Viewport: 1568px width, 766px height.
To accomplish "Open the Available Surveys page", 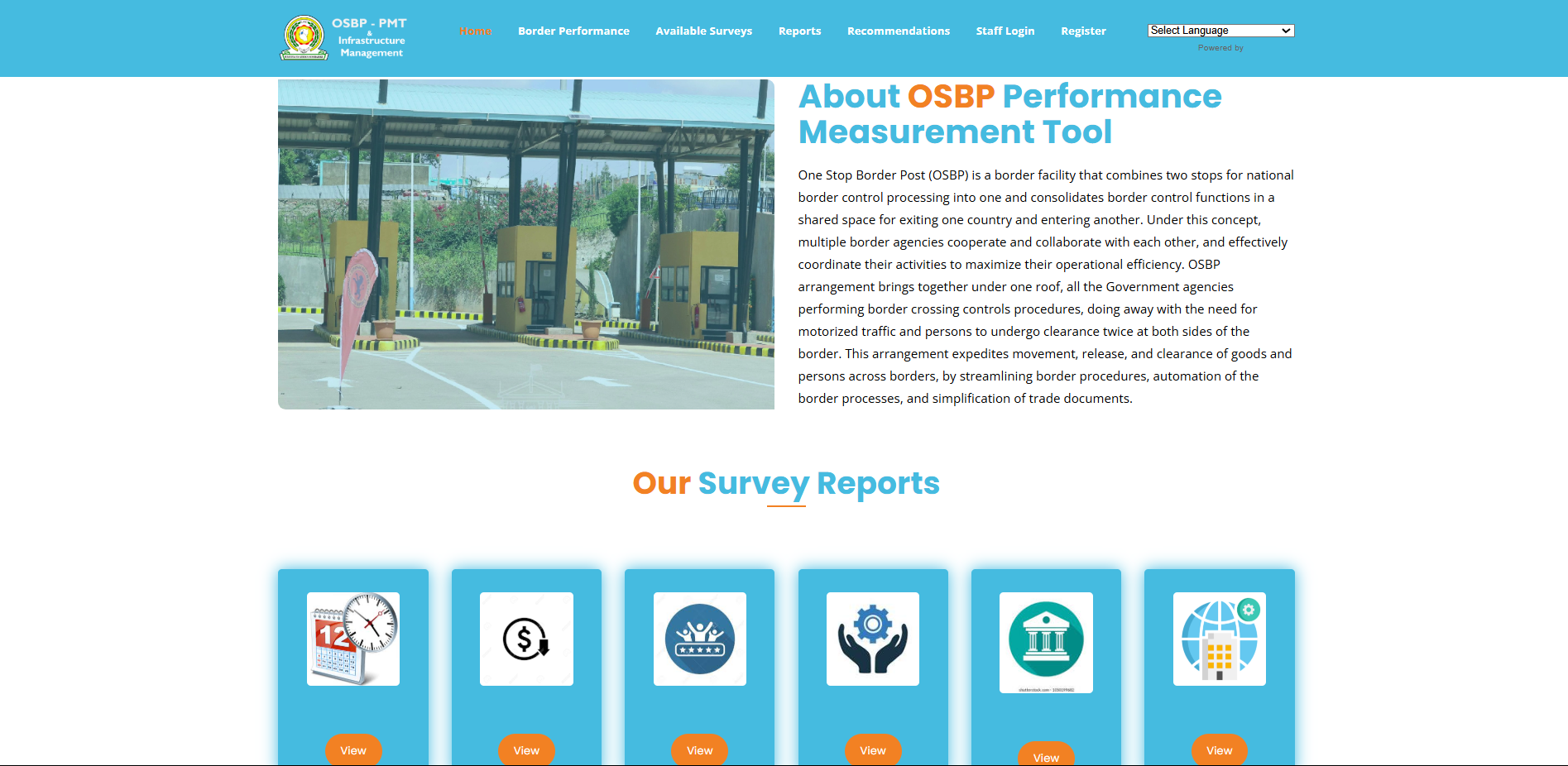I will tap(703, 31).
